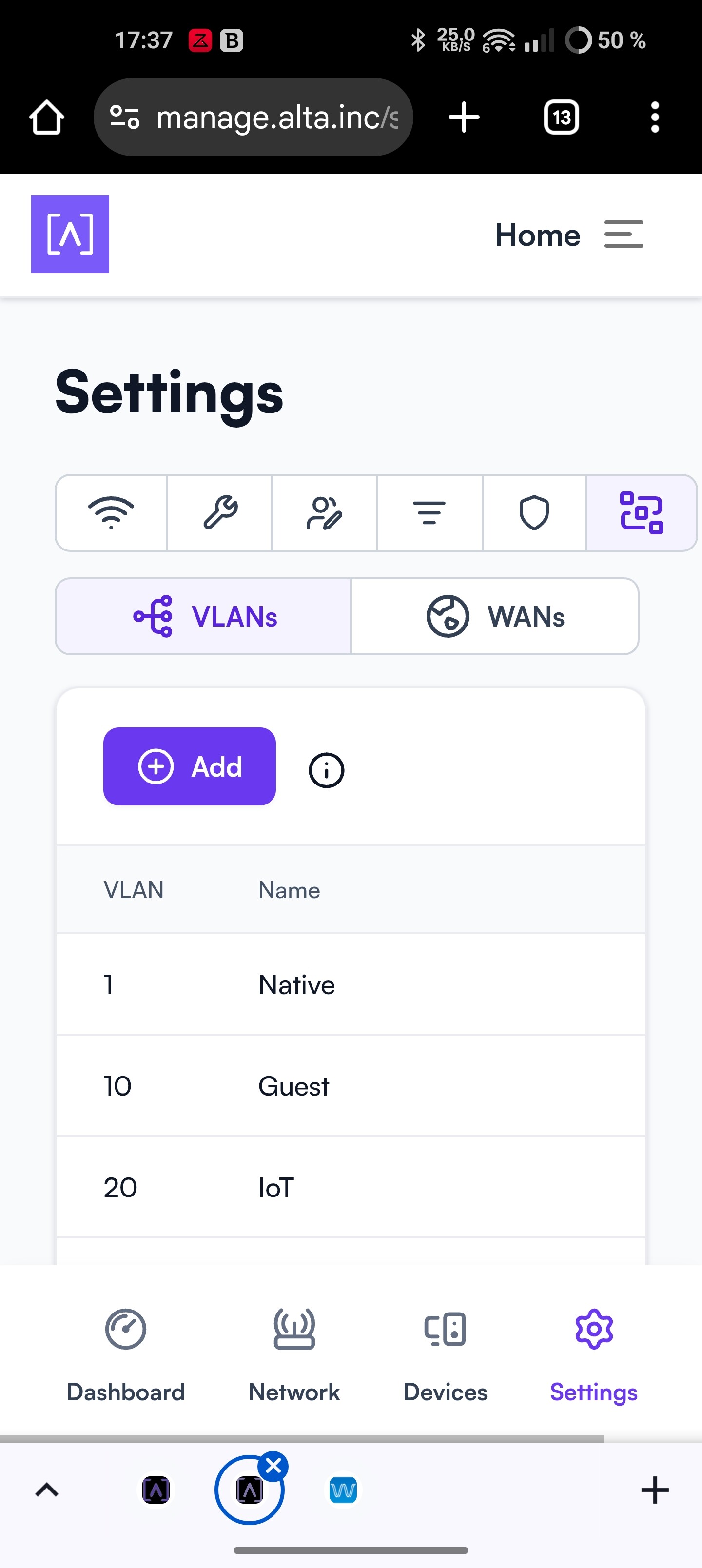Open the user edit accounts icon
The image size is (702, 1568).
pos(325,512)
